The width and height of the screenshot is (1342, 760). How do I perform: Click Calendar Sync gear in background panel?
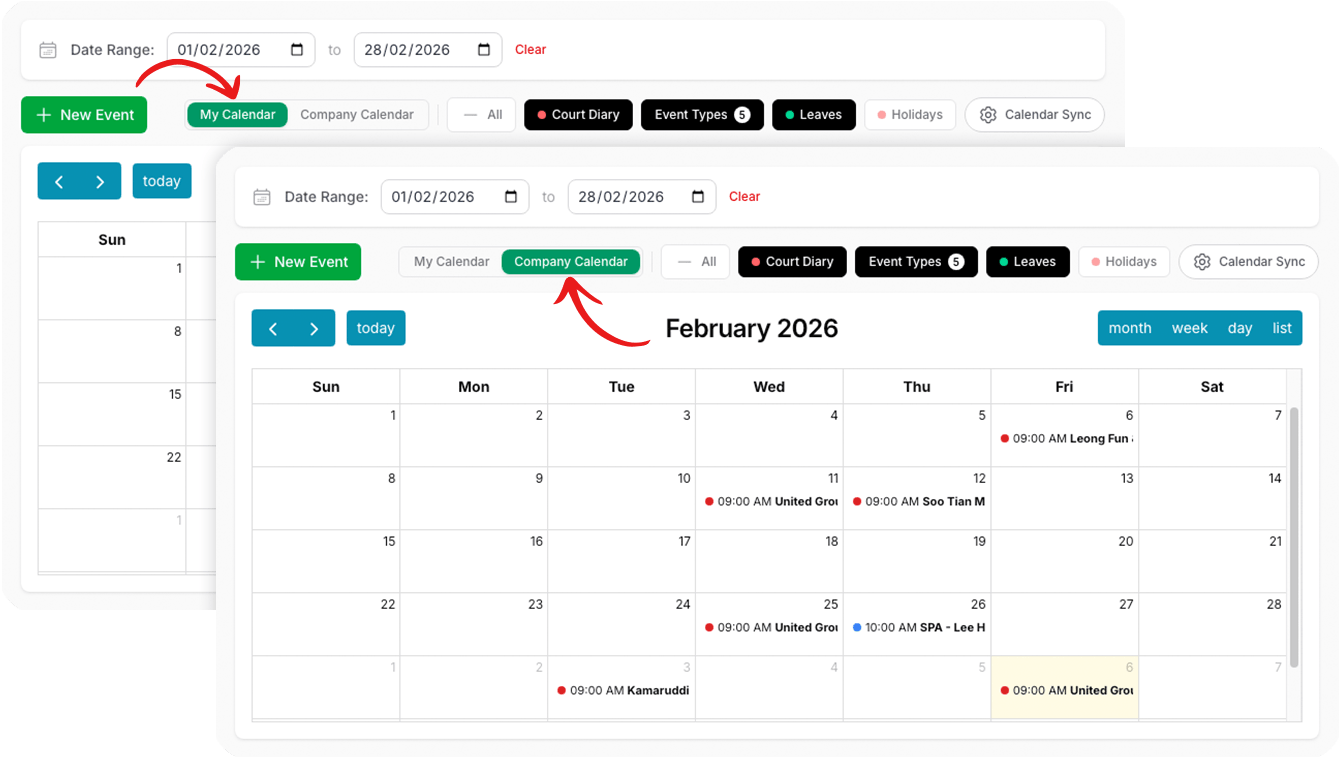(988, 115)
